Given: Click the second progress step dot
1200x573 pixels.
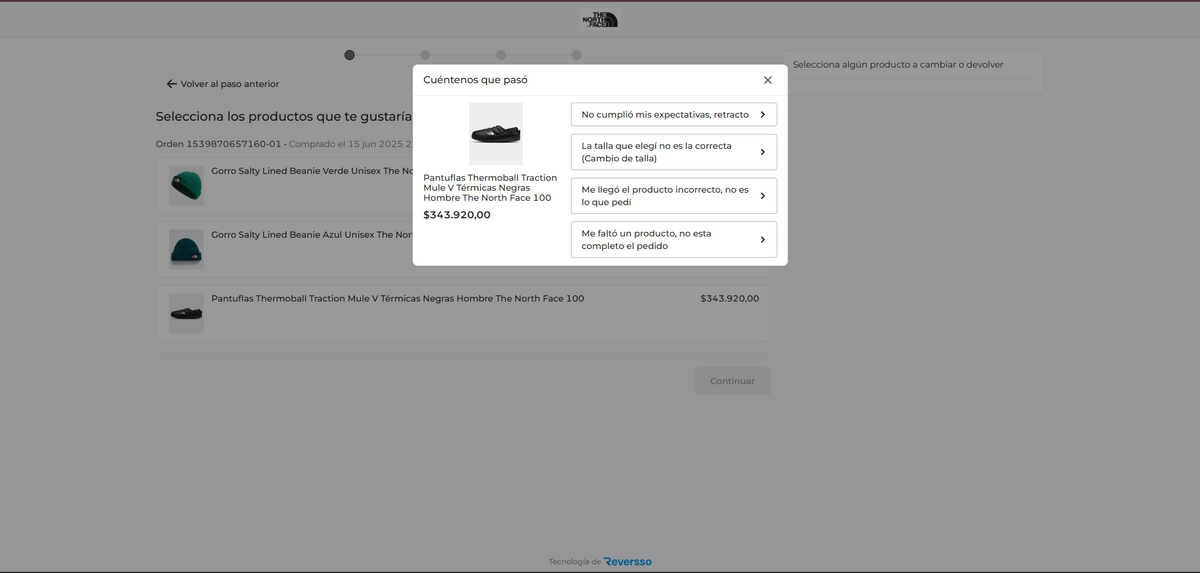Looking at the screenshot, I should [425, 55].
